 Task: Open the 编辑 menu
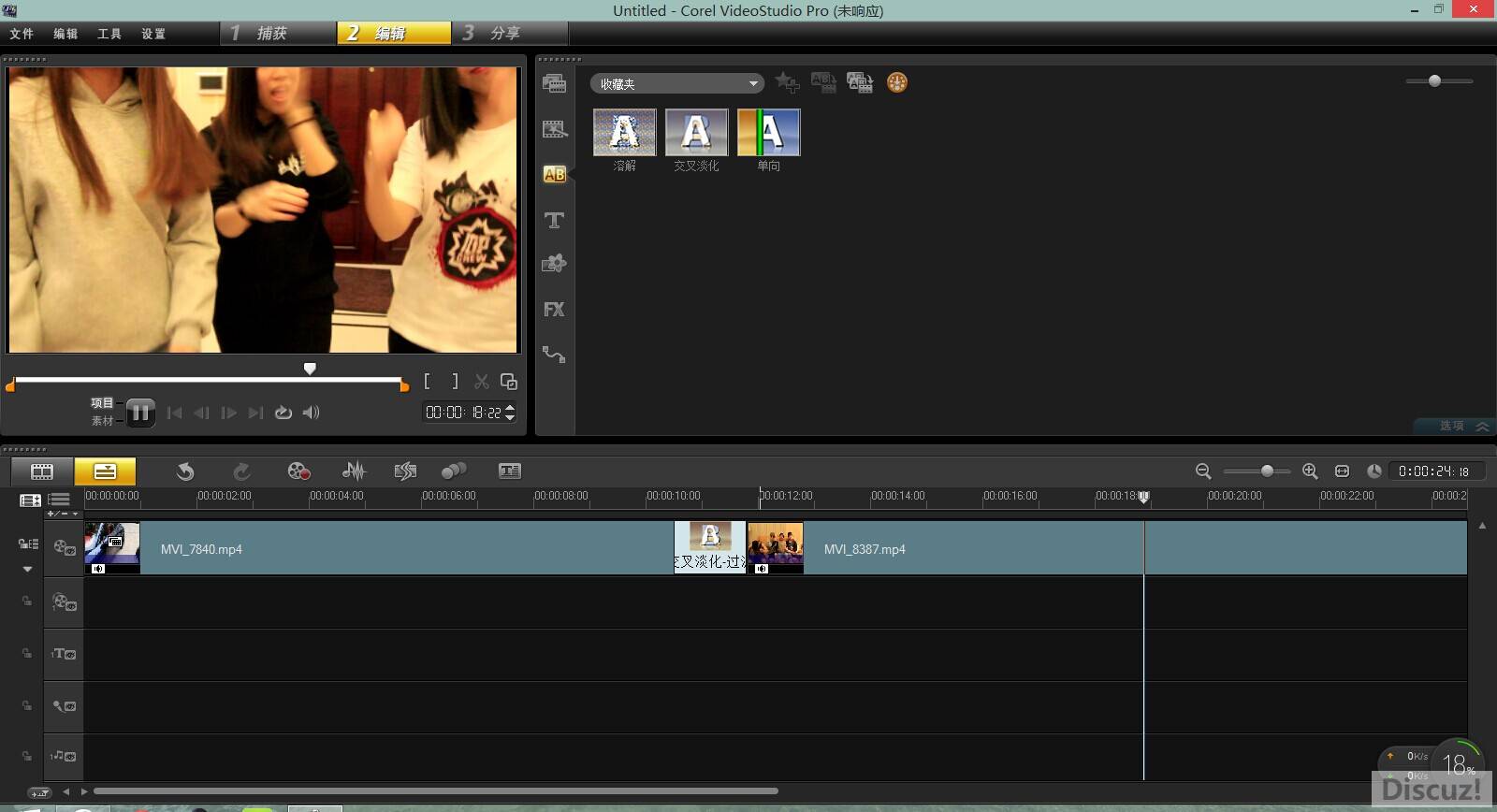65,34
